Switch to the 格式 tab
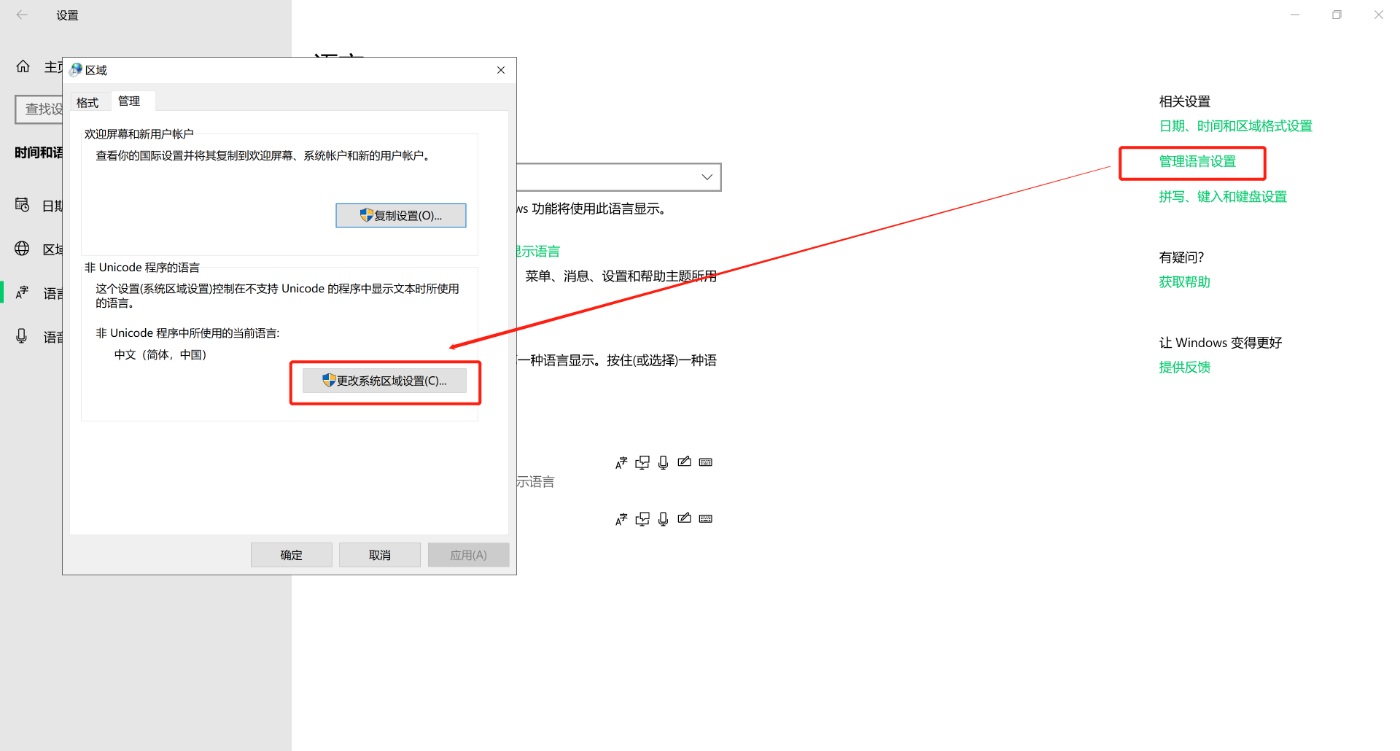Image resolution: width=1400 pixels, height=751 pixels. (88, 102)
